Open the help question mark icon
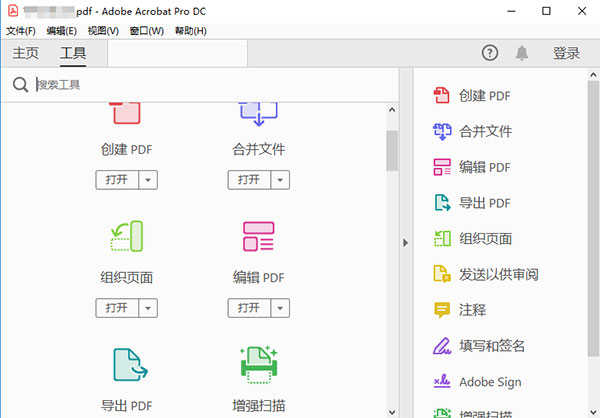The width and height of the screenshot is (600, 418). point(490,53)
